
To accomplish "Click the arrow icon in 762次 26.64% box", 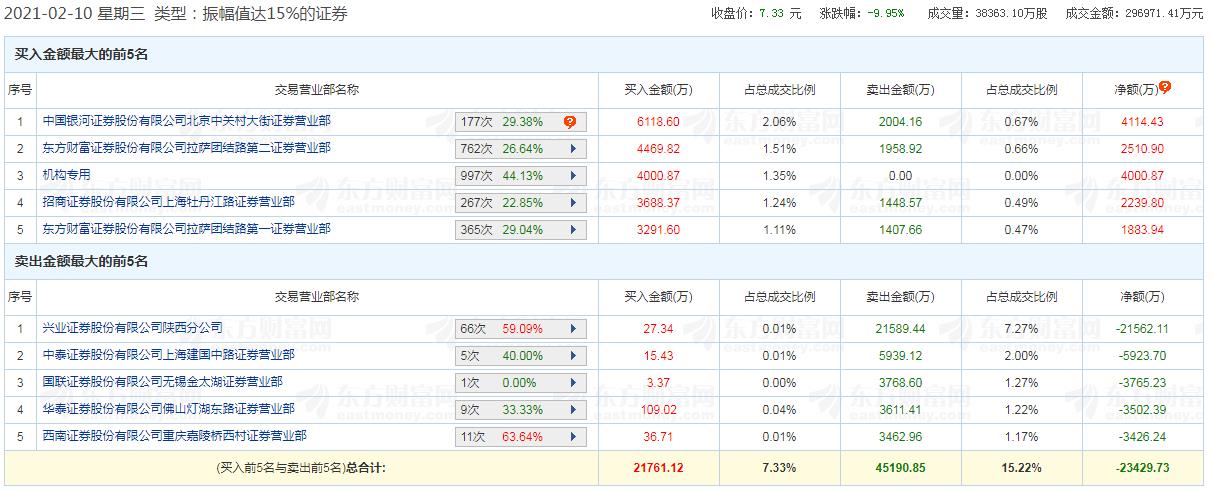I will click(573, 149).
